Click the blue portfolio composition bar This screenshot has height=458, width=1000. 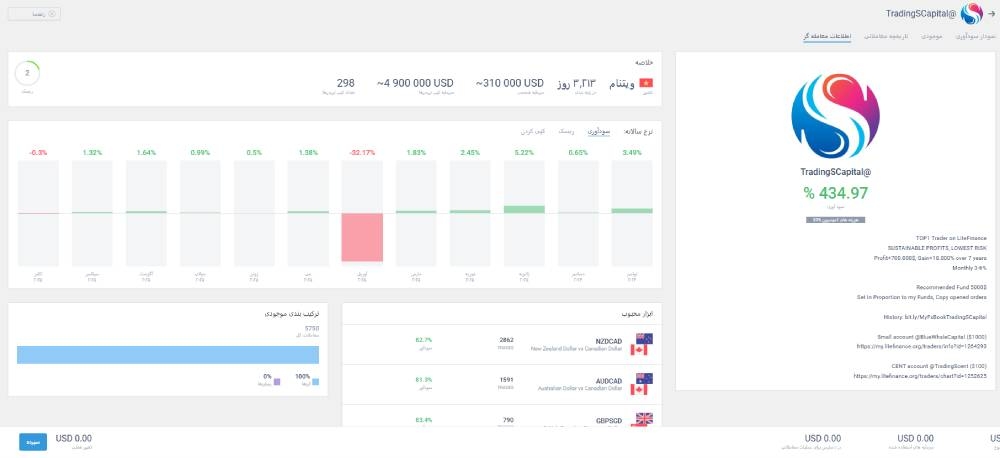167,355
